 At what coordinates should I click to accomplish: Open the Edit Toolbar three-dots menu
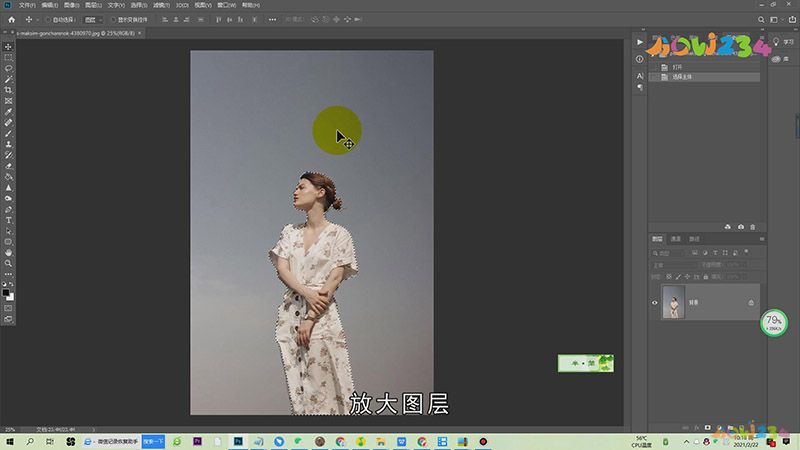click(8, 274)
